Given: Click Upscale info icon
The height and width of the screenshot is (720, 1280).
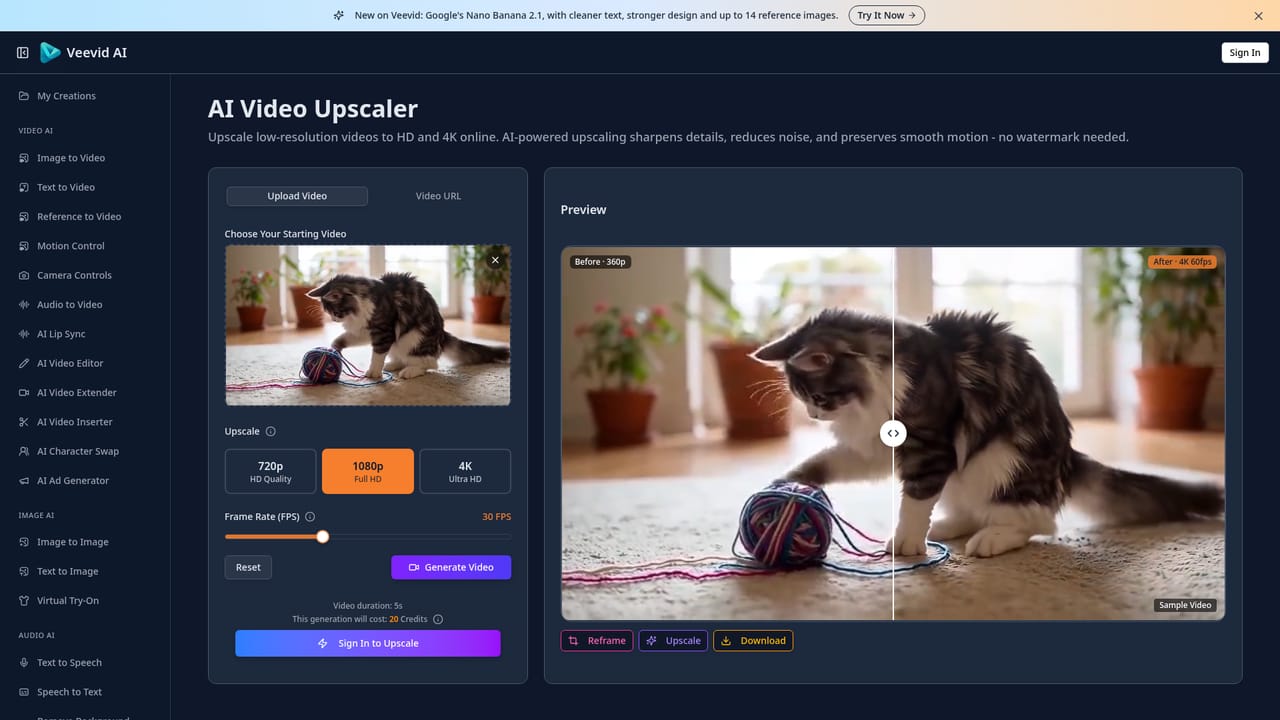Looking at the screenshot, I should point(271,432).
